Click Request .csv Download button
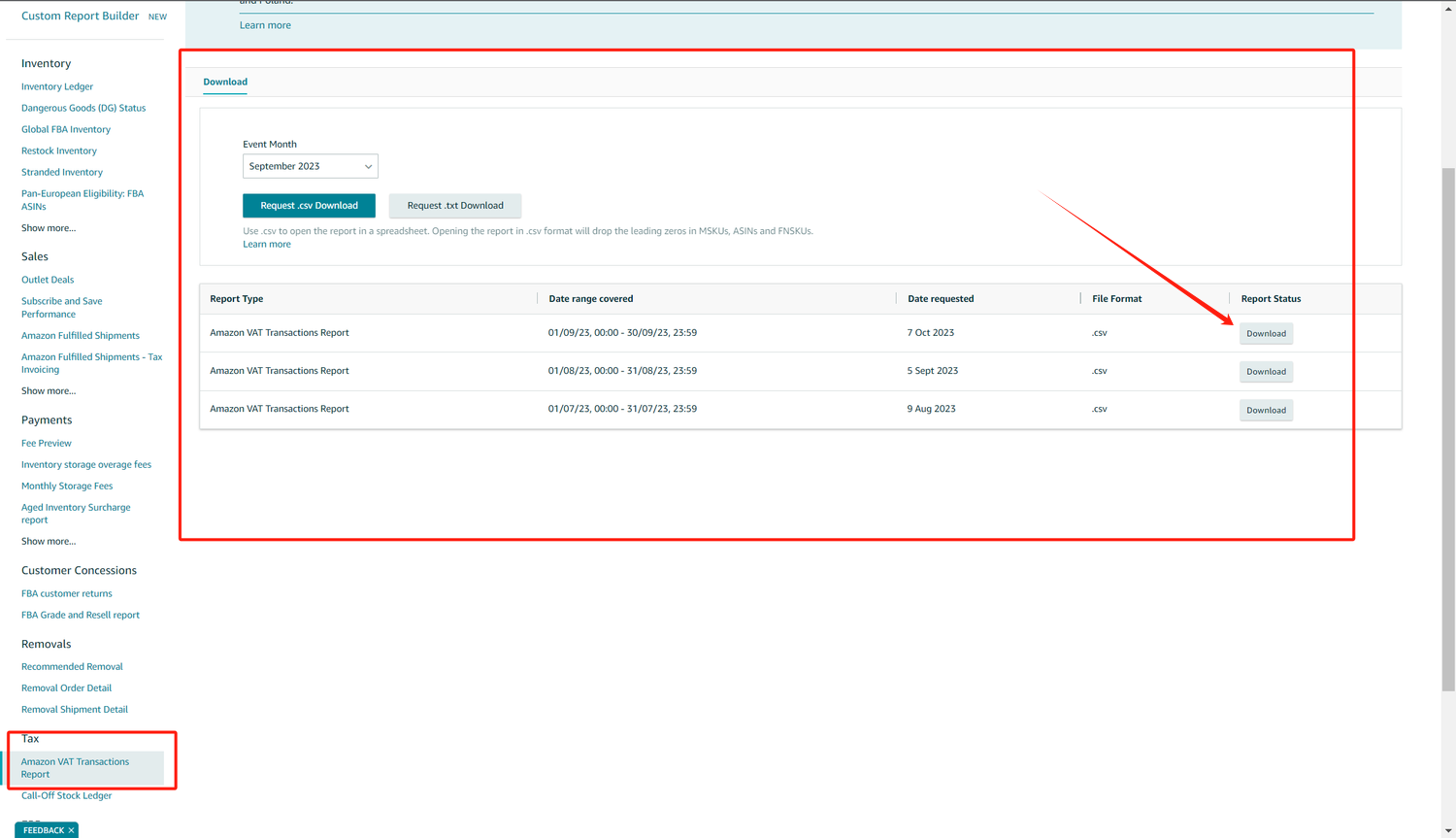Image resolution: width=1456 pixels, height=838 pixels. point(309,206)
